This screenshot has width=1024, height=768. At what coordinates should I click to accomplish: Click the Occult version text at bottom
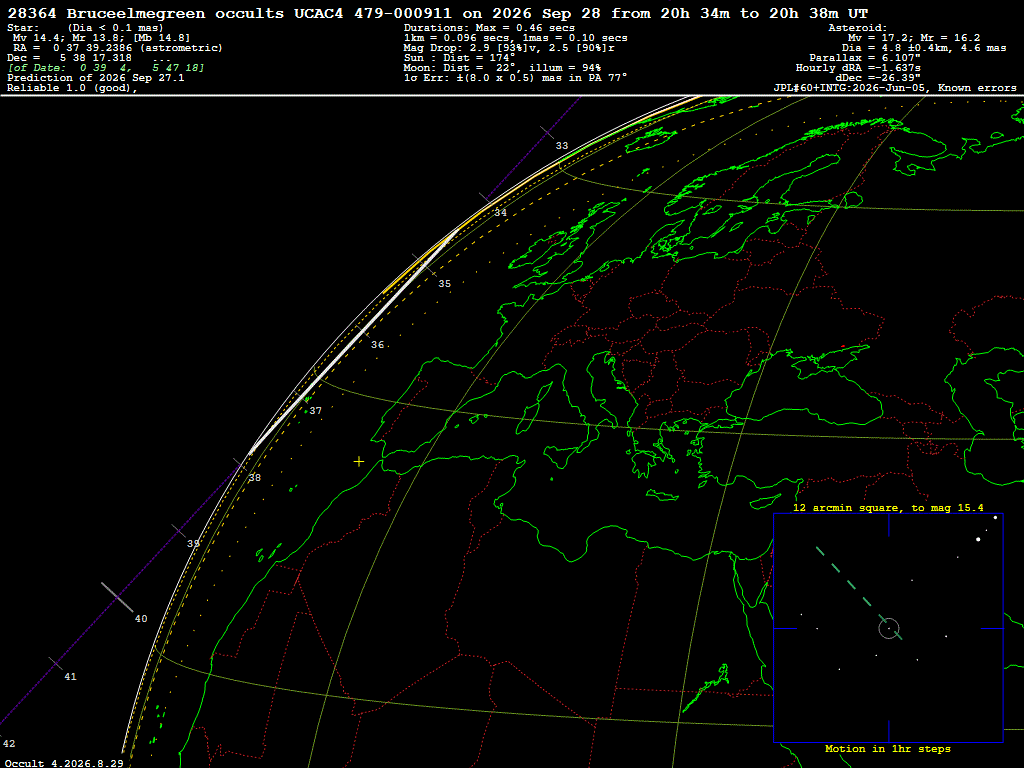[64, 763]
